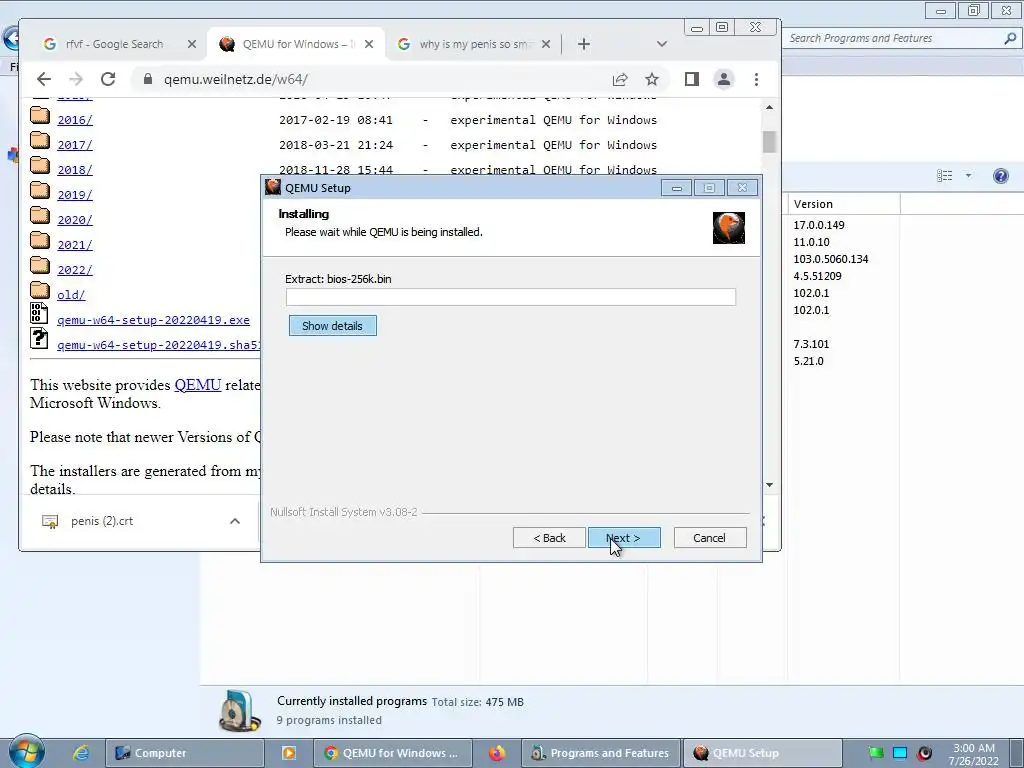The height and width of the screenshot is (768, 1024).
Task: Click the share page icon in address bar
Action: click(620, 79)
